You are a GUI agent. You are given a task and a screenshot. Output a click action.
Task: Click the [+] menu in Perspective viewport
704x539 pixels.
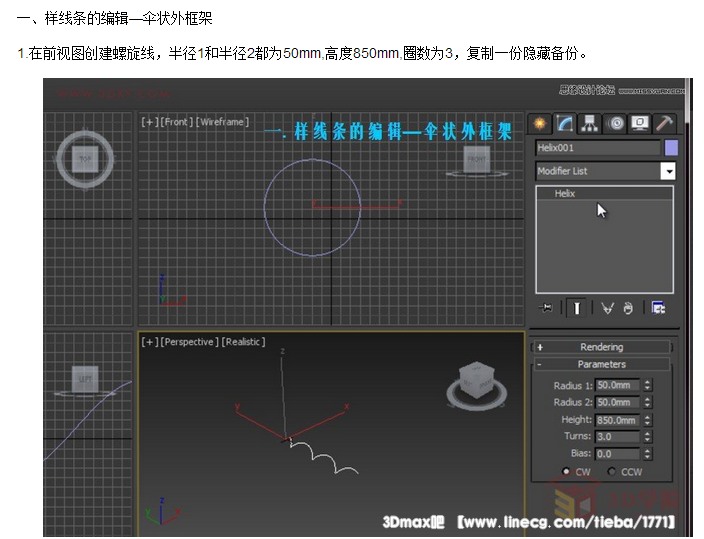[x=150, y=342]
